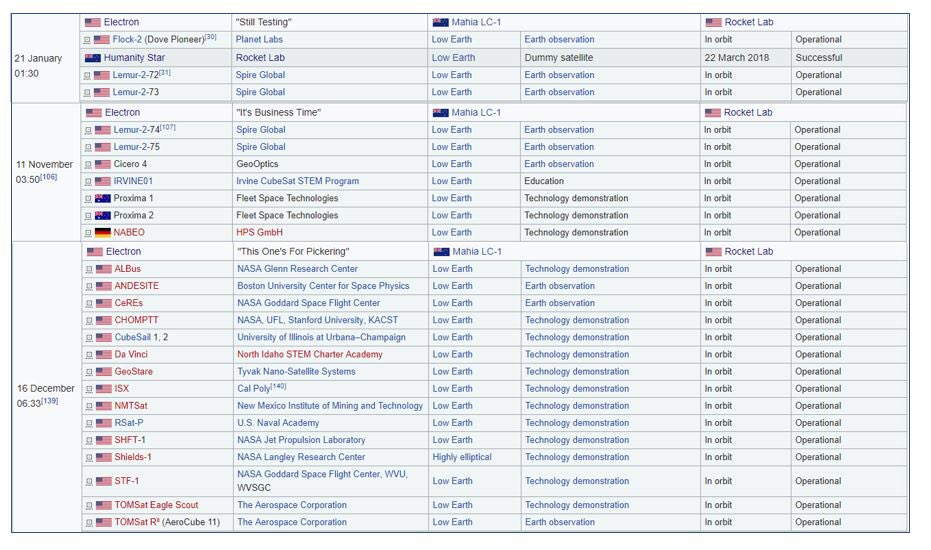Click the US flag beside CHOMPTT
This screenshot has width=931, height=550.
point(104,321)
